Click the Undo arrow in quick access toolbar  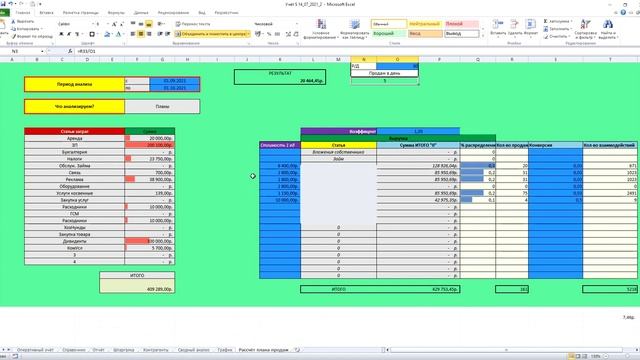pyautogui.click(x=11, y=4)
